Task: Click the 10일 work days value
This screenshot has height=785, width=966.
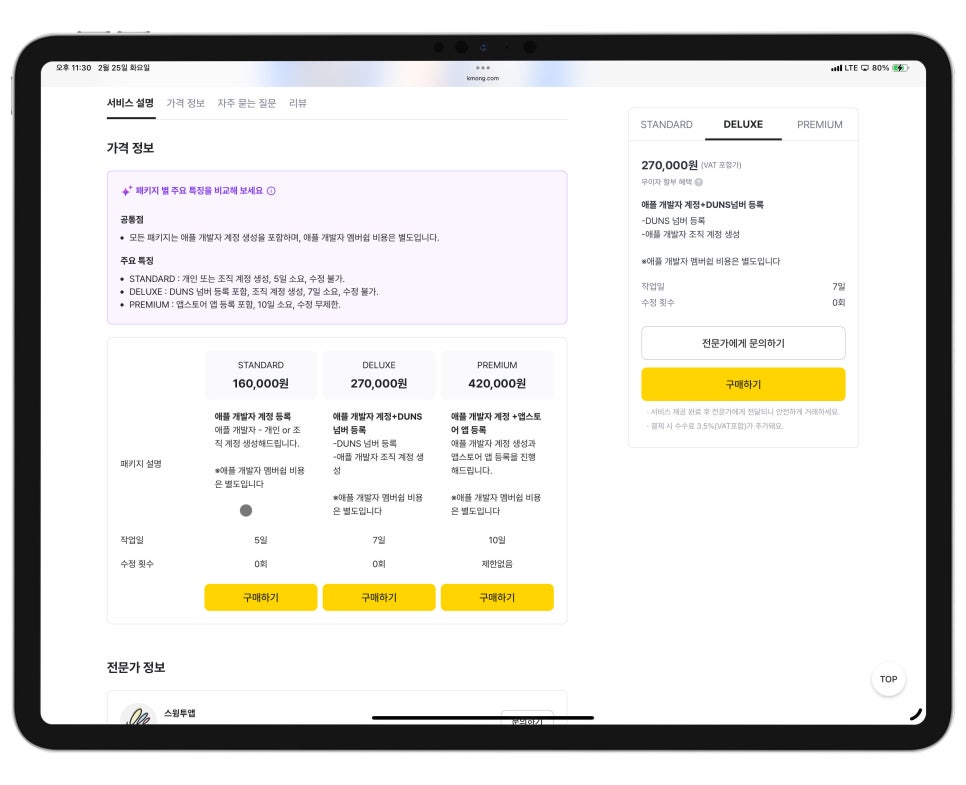Action: pyautogui.click(x=497, y=540)
